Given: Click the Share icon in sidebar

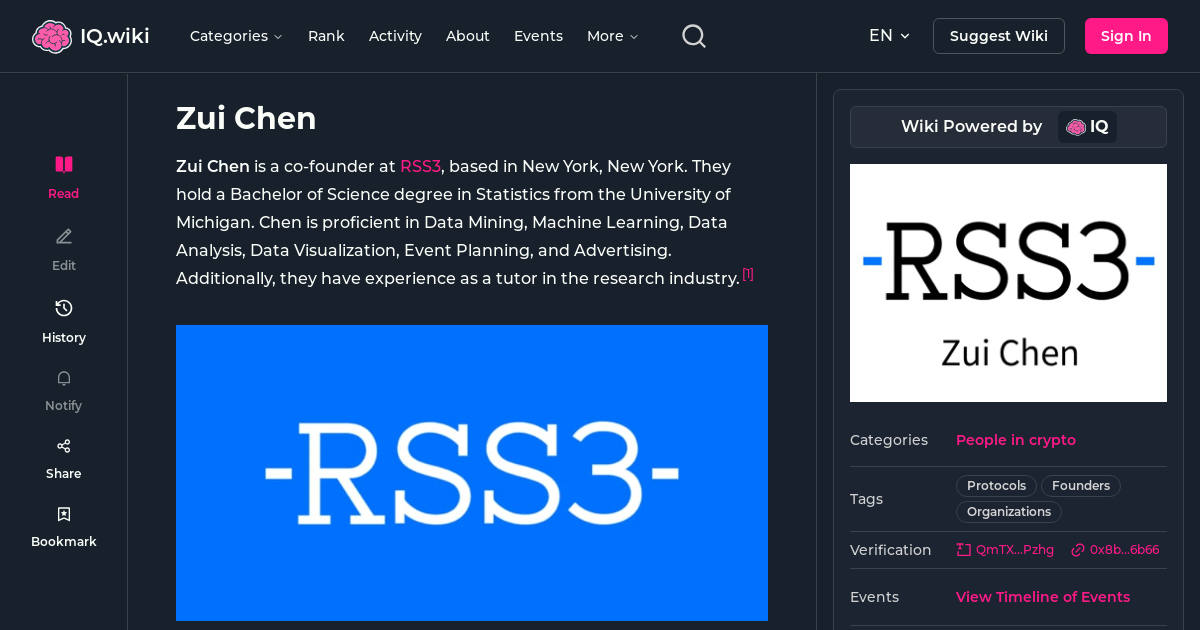Looking at the screenshot, I should coord(64,446).
